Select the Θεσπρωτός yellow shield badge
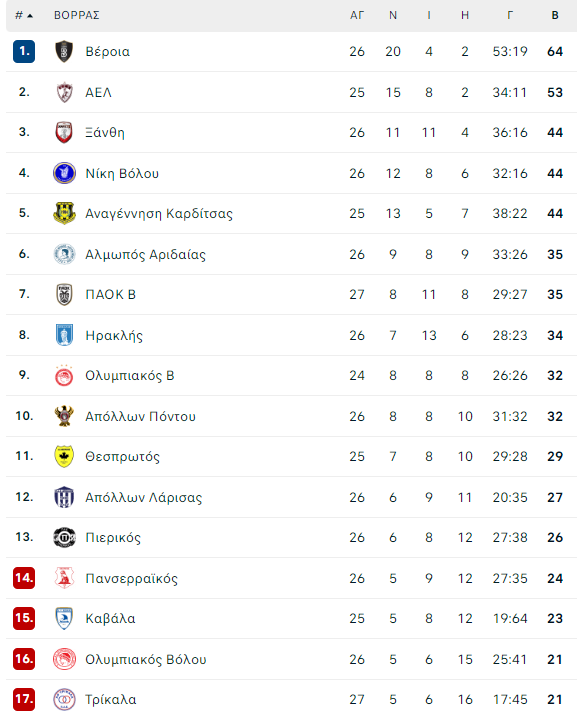Image resolution: width=577 pixels, height=719 pixels. click(64, 456)
